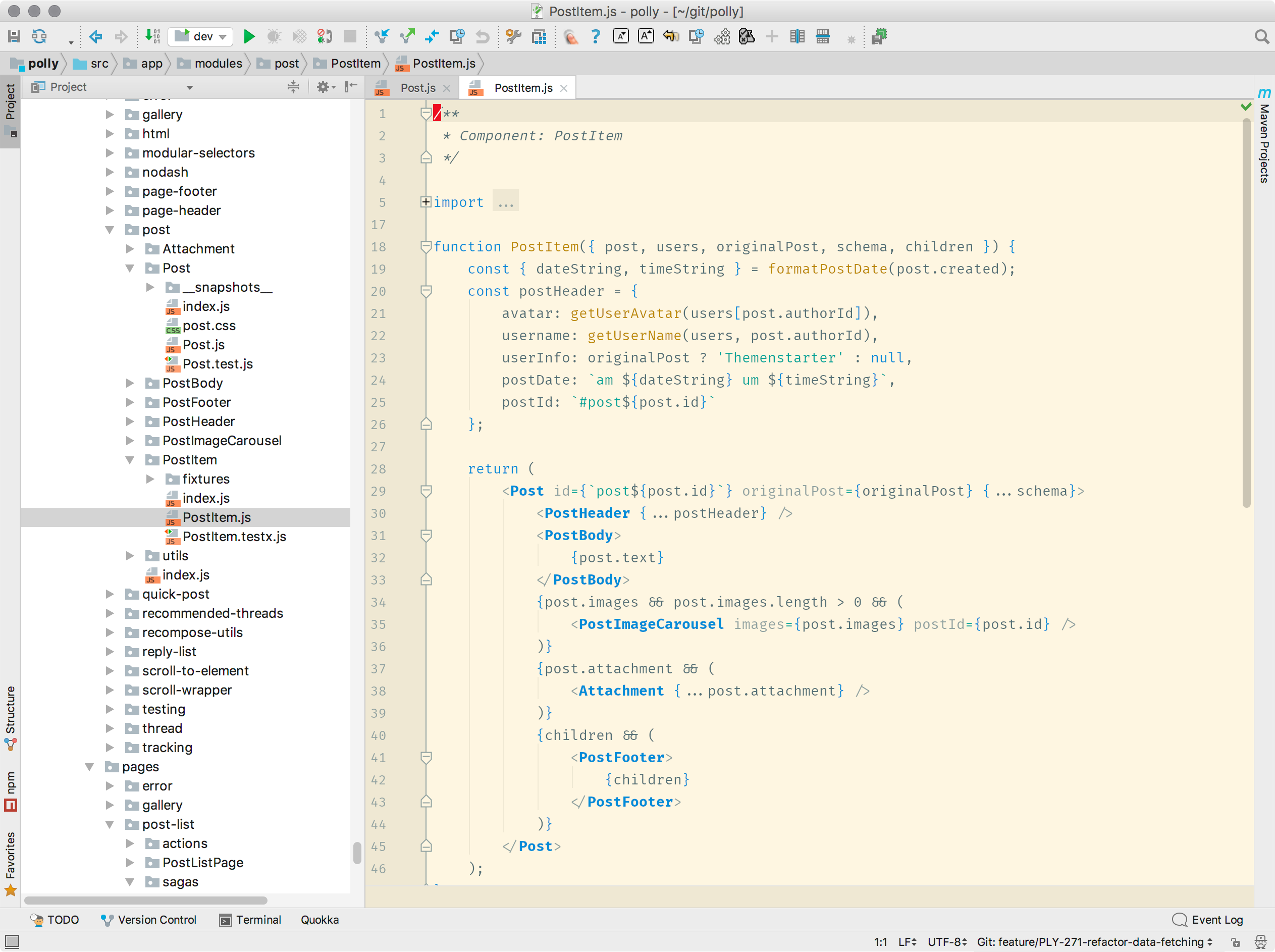Open the dev run configuration dropdown
This screenshot has width=1275, height=952.
(201, 37)
